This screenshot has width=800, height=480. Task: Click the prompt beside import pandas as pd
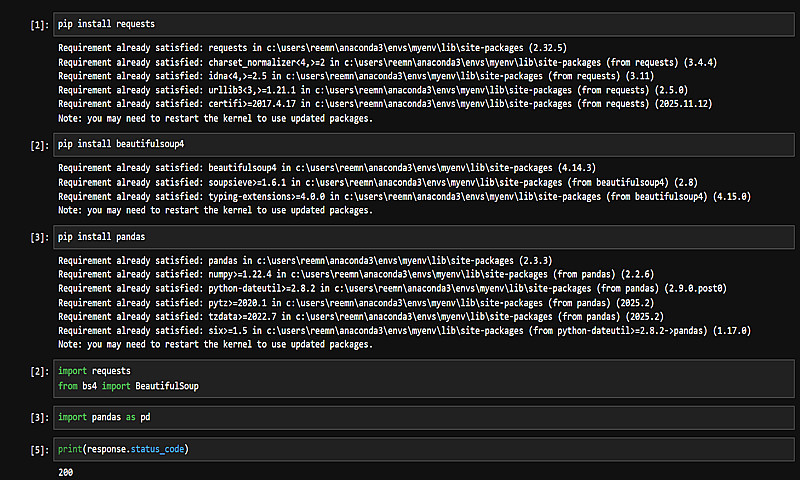(37, 417)
